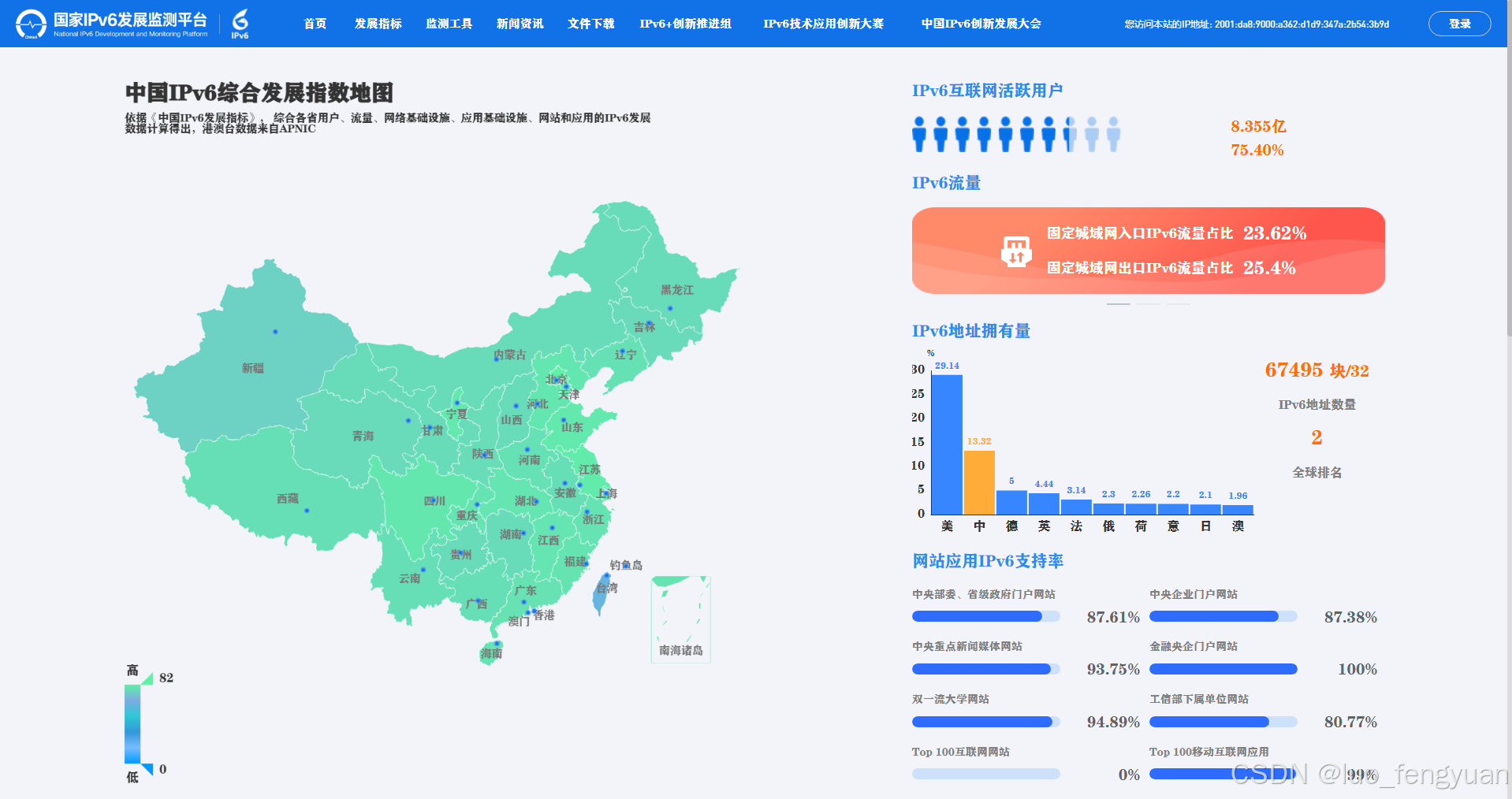Select 海南 island on the map
Screen dimensions: 1512x799
click(x=491, y=653)
